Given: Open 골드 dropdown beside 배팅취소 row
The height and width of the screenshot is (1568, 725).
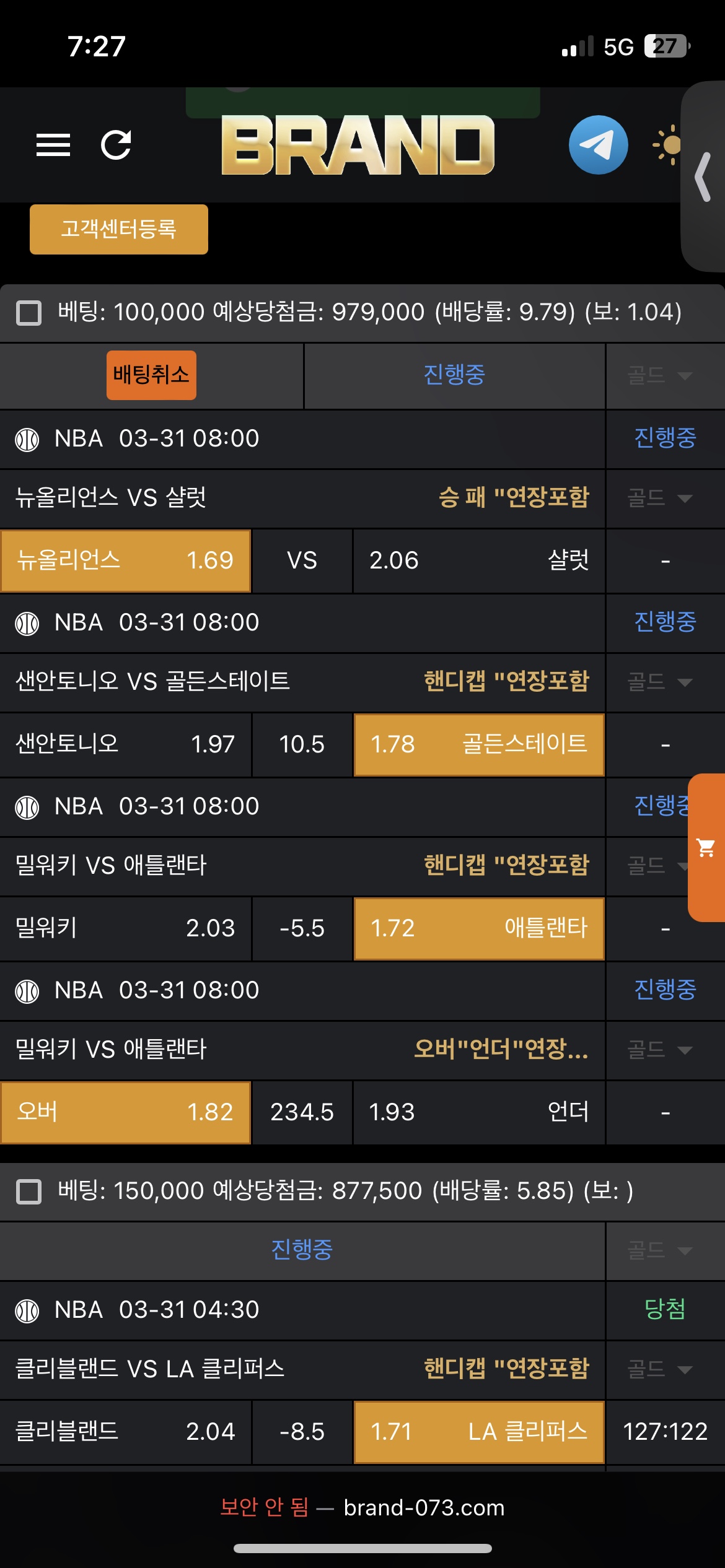Looking at the screenshot, I should (661, 375).
